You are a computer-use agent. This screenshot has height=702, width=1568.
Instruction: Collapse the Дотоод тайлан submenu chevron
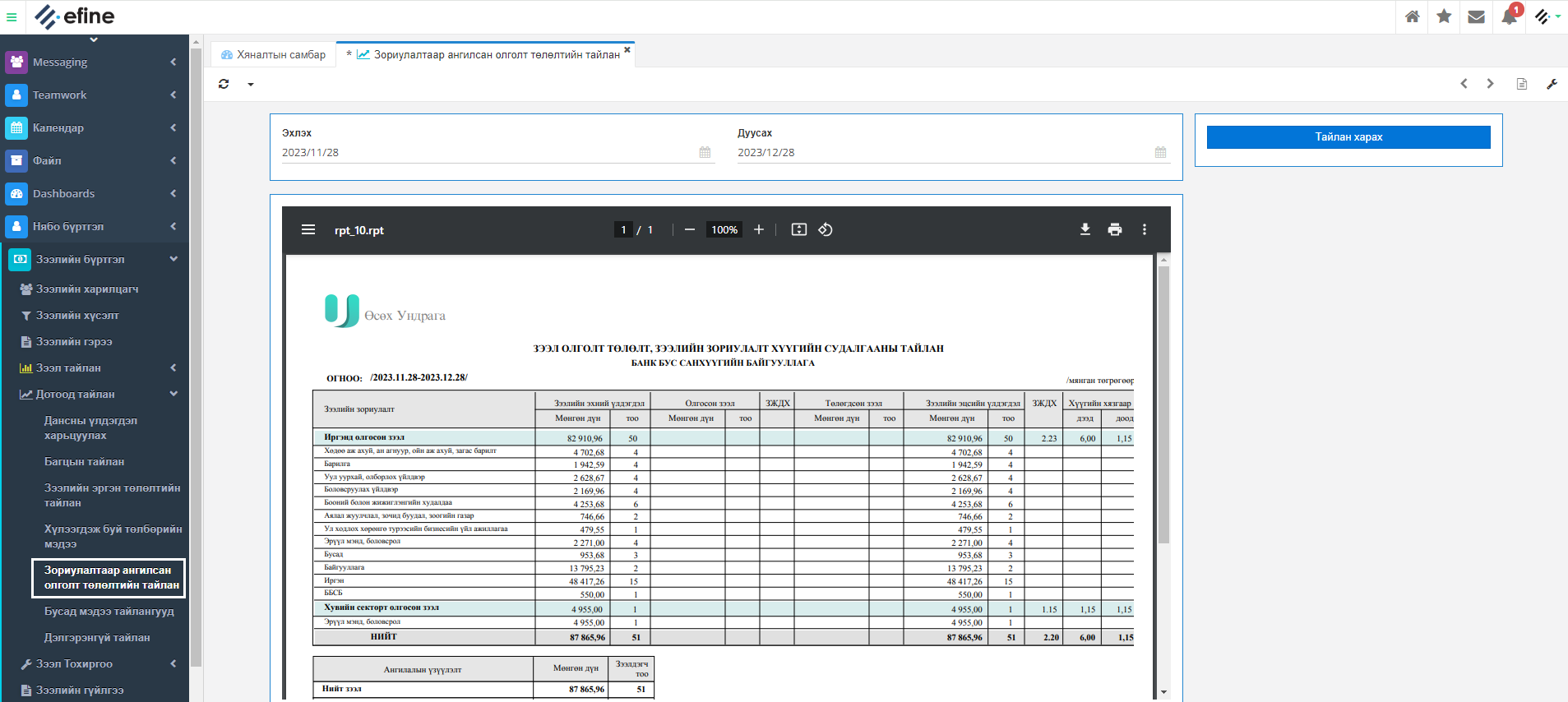(173, 394)
